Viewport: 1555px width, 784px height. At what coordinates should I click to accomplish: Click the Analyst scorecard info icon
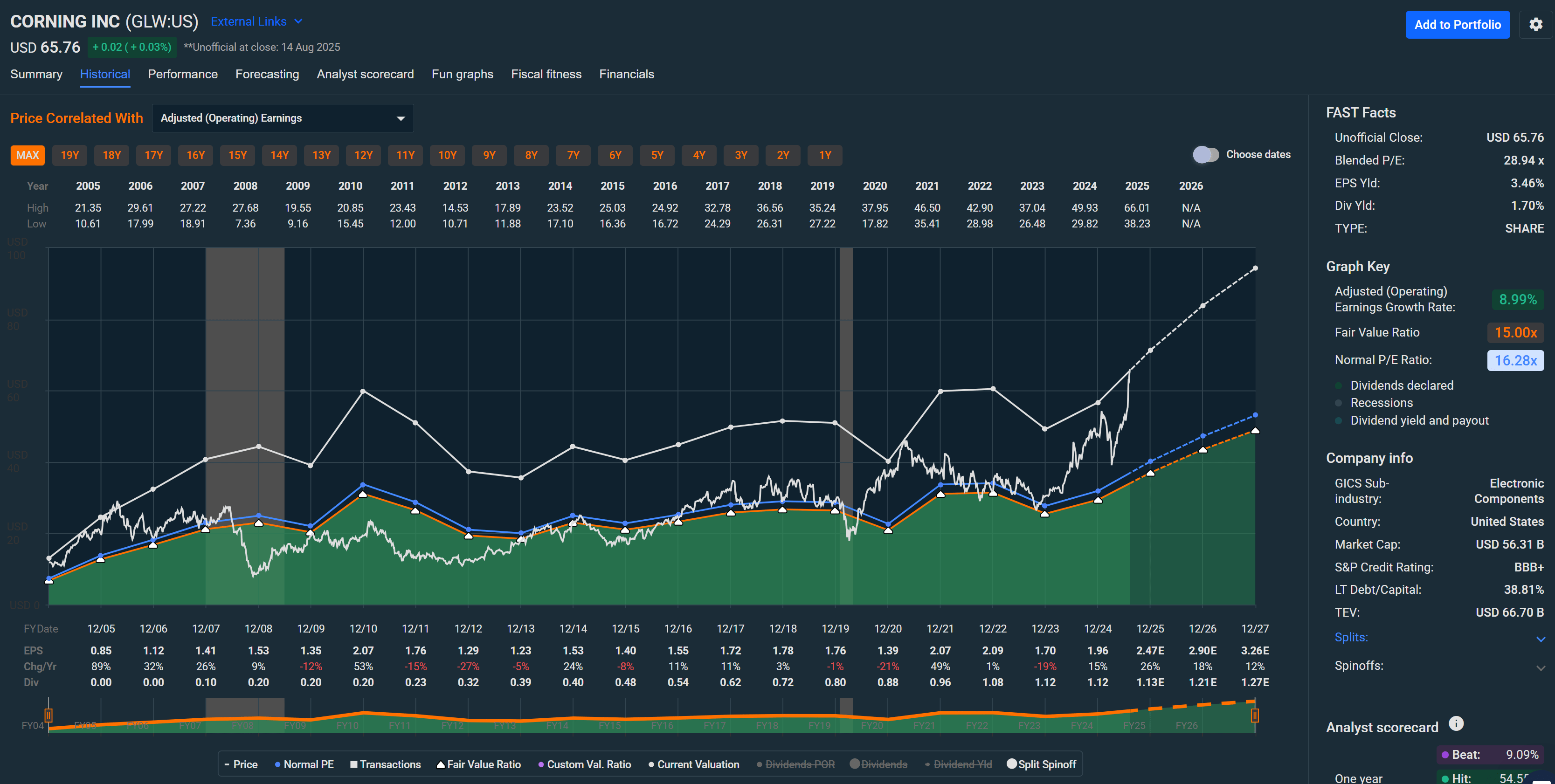1456,723
